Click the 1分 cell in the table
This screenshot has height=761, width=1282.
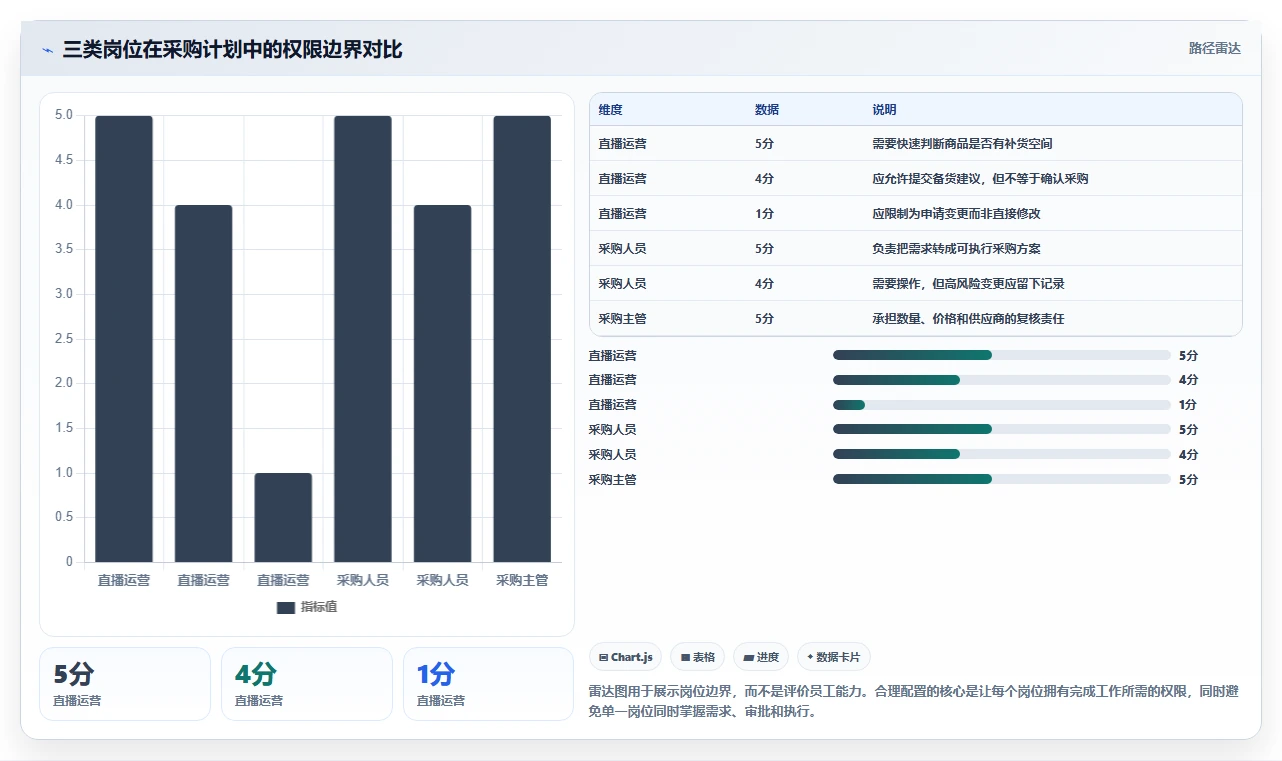764,214
